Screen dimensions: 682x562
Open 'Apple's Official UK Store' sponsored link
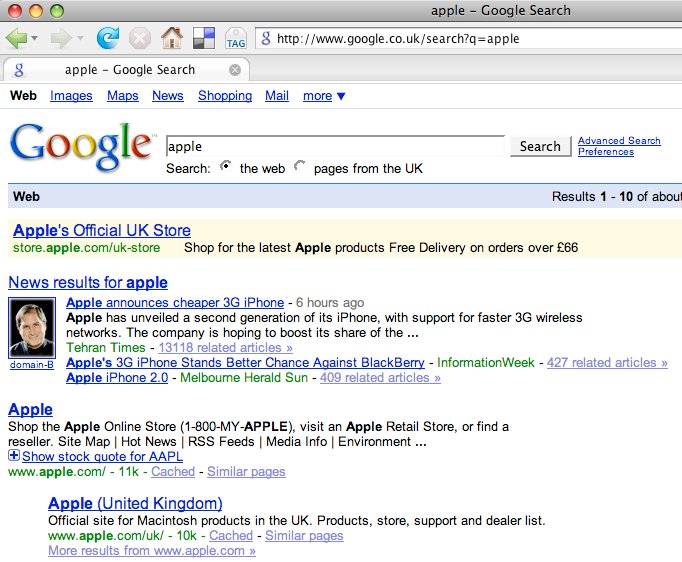coord(102,230)
